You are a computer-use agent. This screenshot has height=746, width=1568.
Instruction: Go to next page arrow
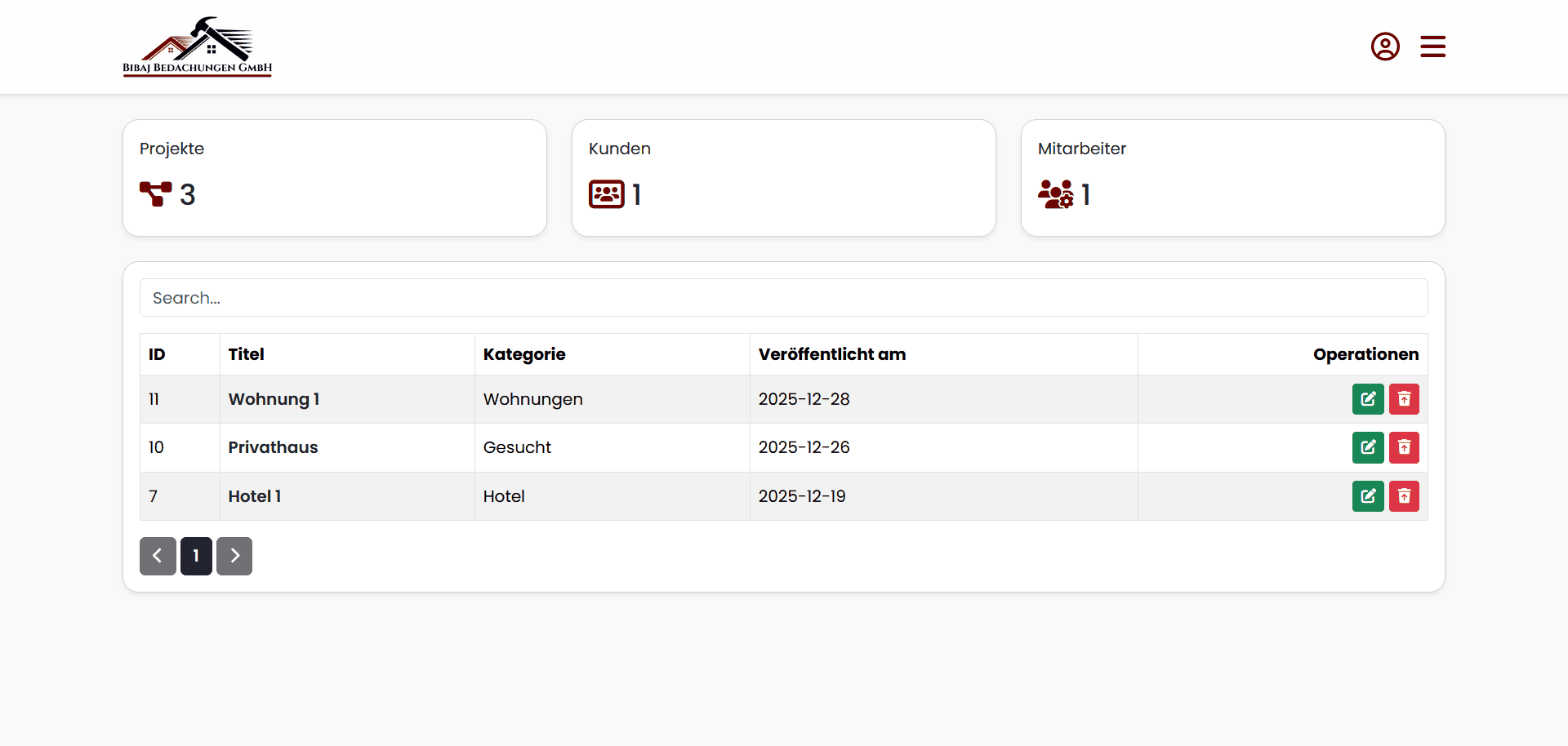coord(234,556)
